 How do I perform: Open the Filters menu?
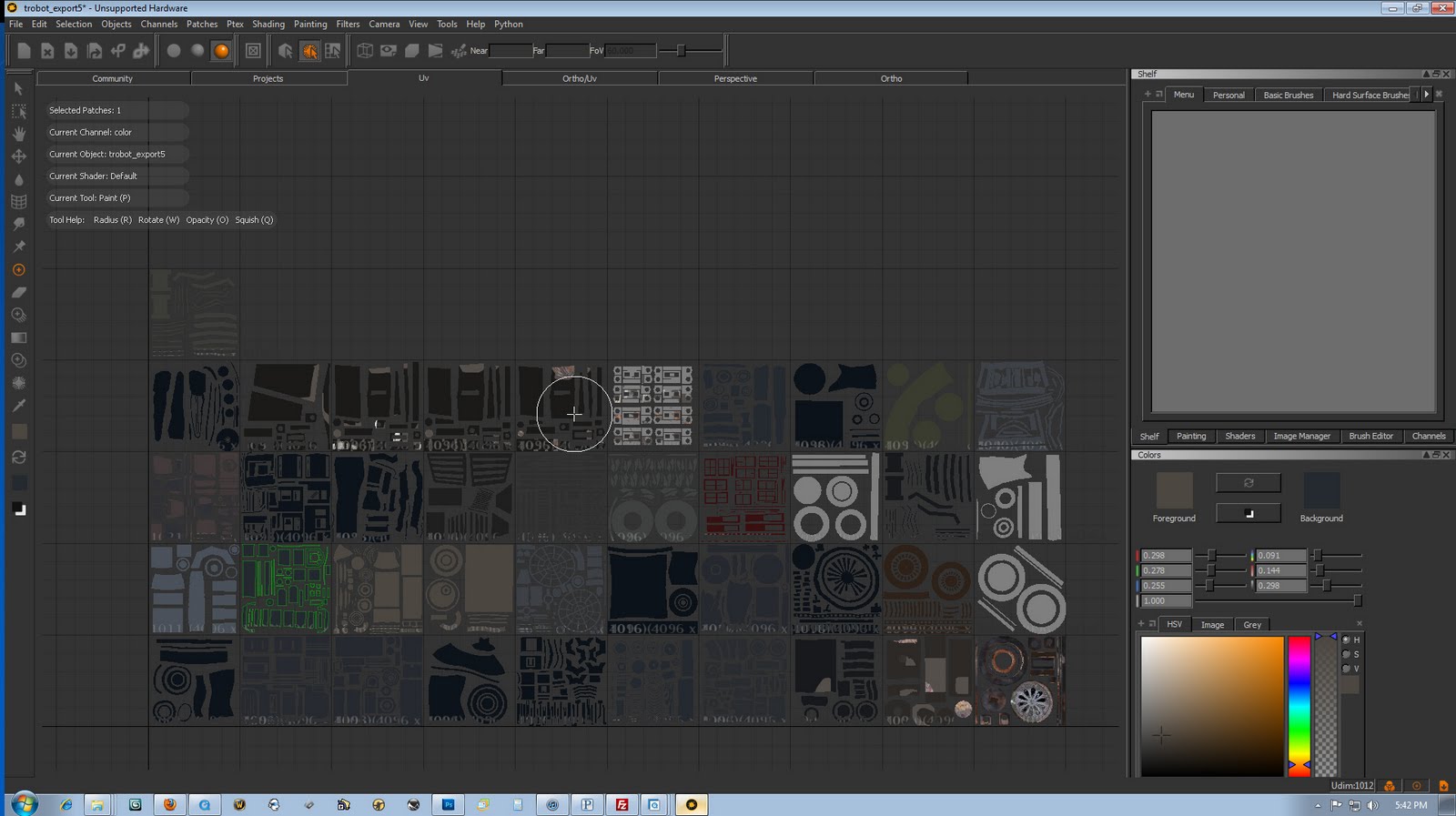[x=348, y=25]
